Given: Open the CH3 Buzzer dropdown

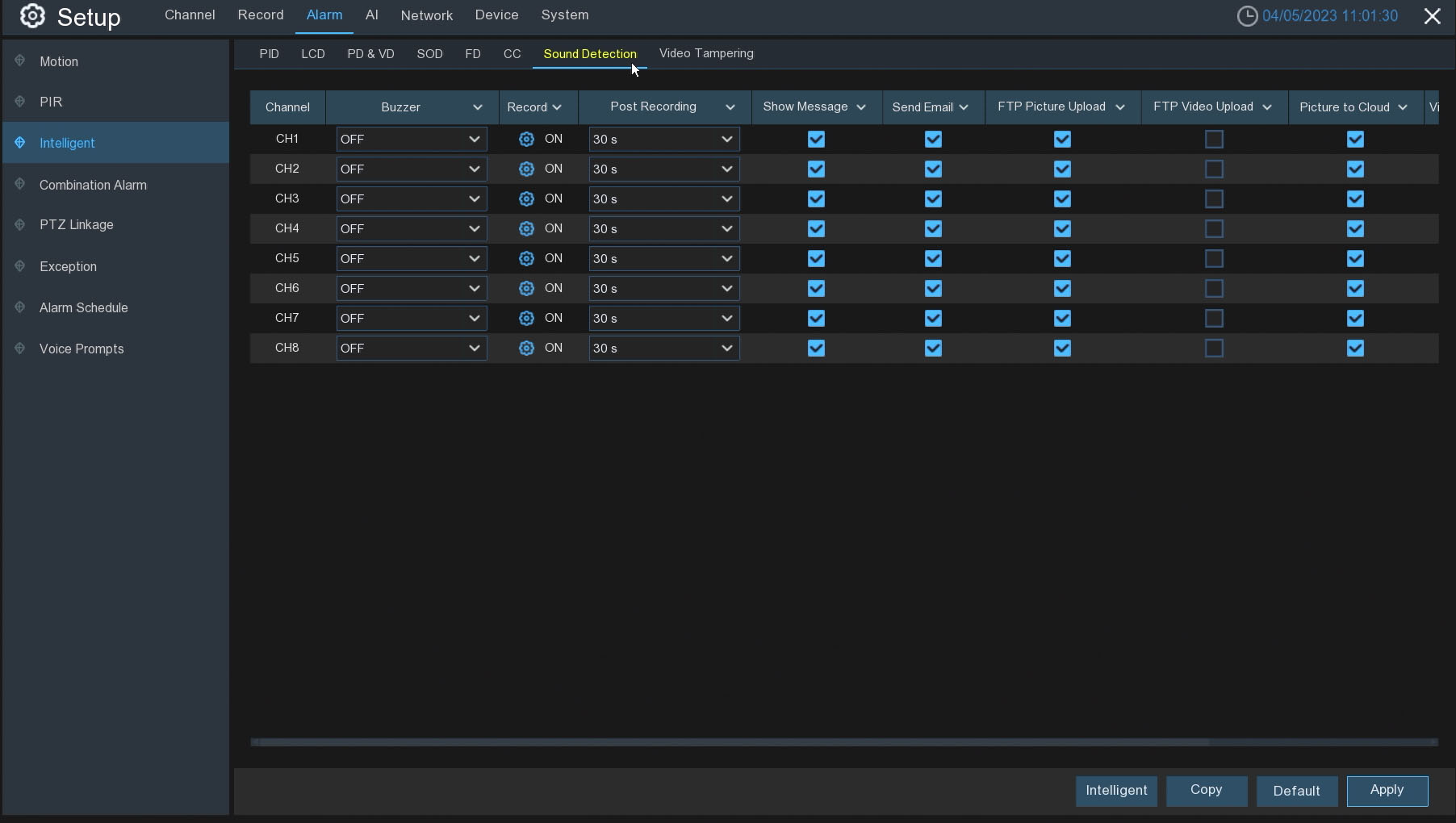Looking at the screenshot, I should pos(412,199).
